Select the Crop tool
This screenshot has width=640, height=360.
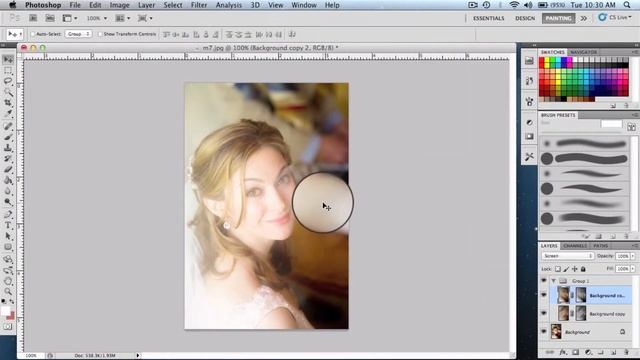click(8, 103)
